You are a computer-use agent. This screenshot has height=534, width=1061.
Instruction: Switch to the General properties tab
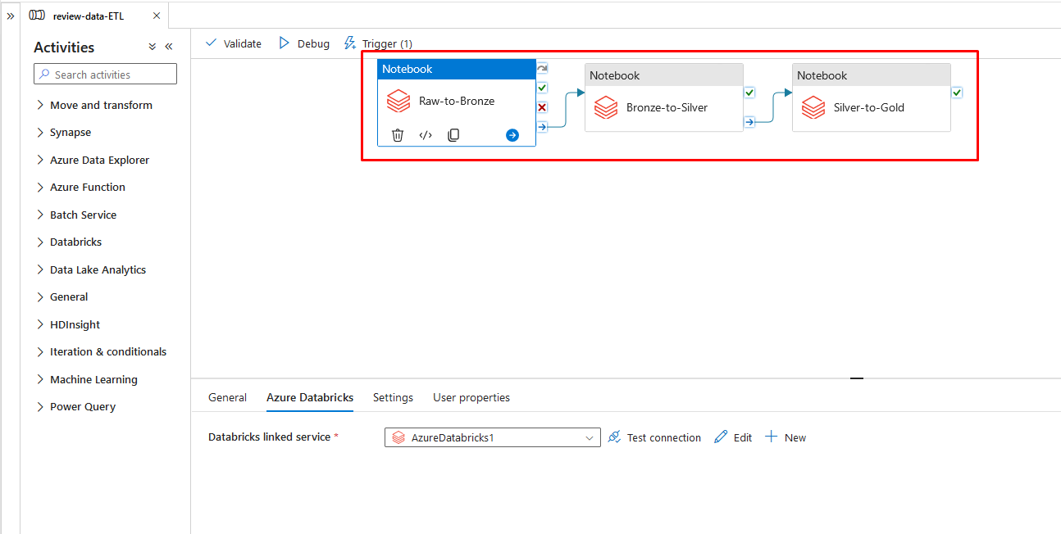[x=227, y=397]
